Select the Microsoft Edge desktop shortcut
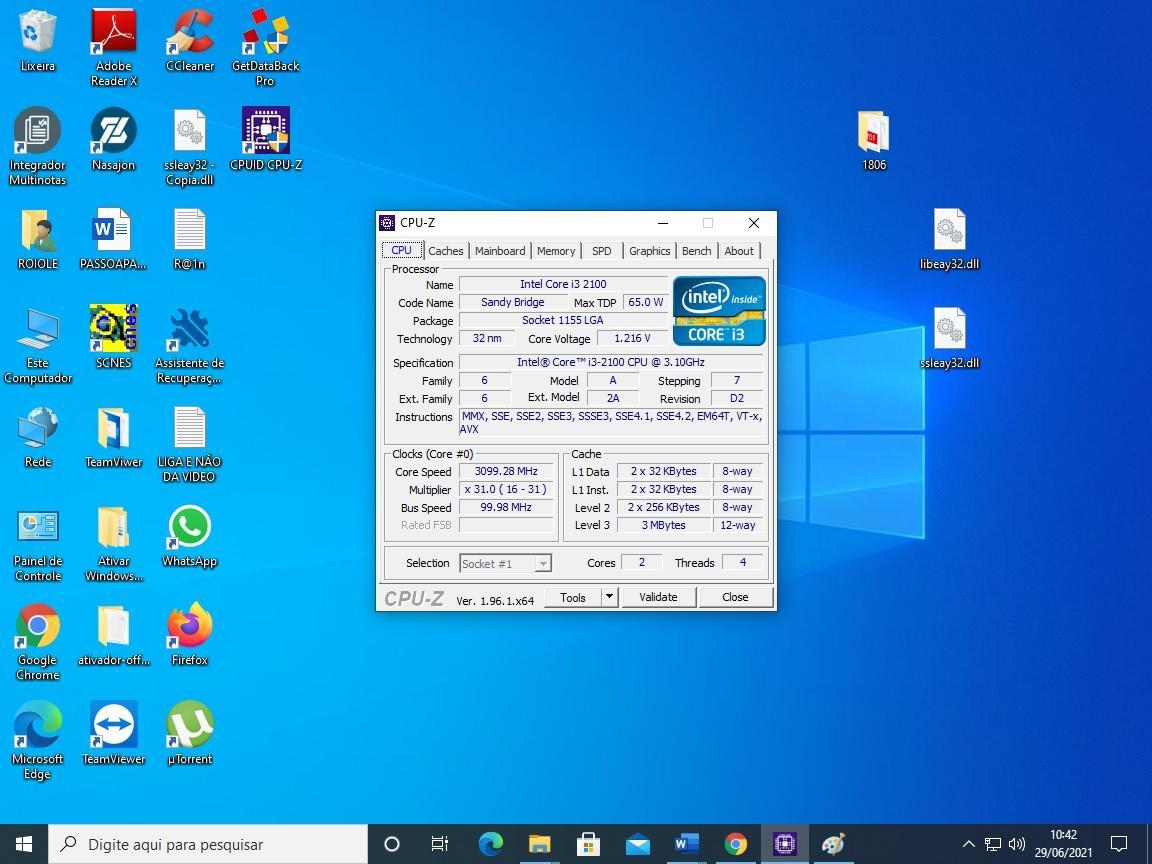 pos(37,741)
